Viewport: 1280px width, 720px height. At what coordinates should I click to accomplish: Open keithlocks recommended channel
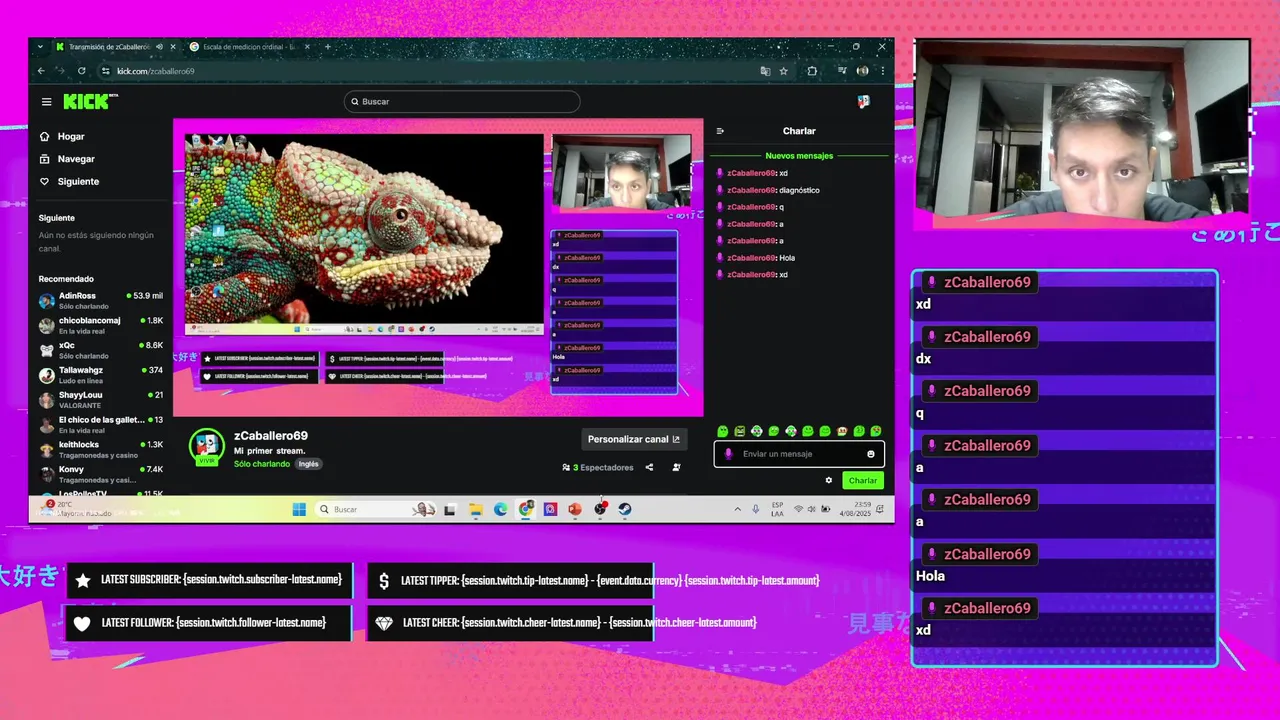pyautogui.click(x=100, y=449)
